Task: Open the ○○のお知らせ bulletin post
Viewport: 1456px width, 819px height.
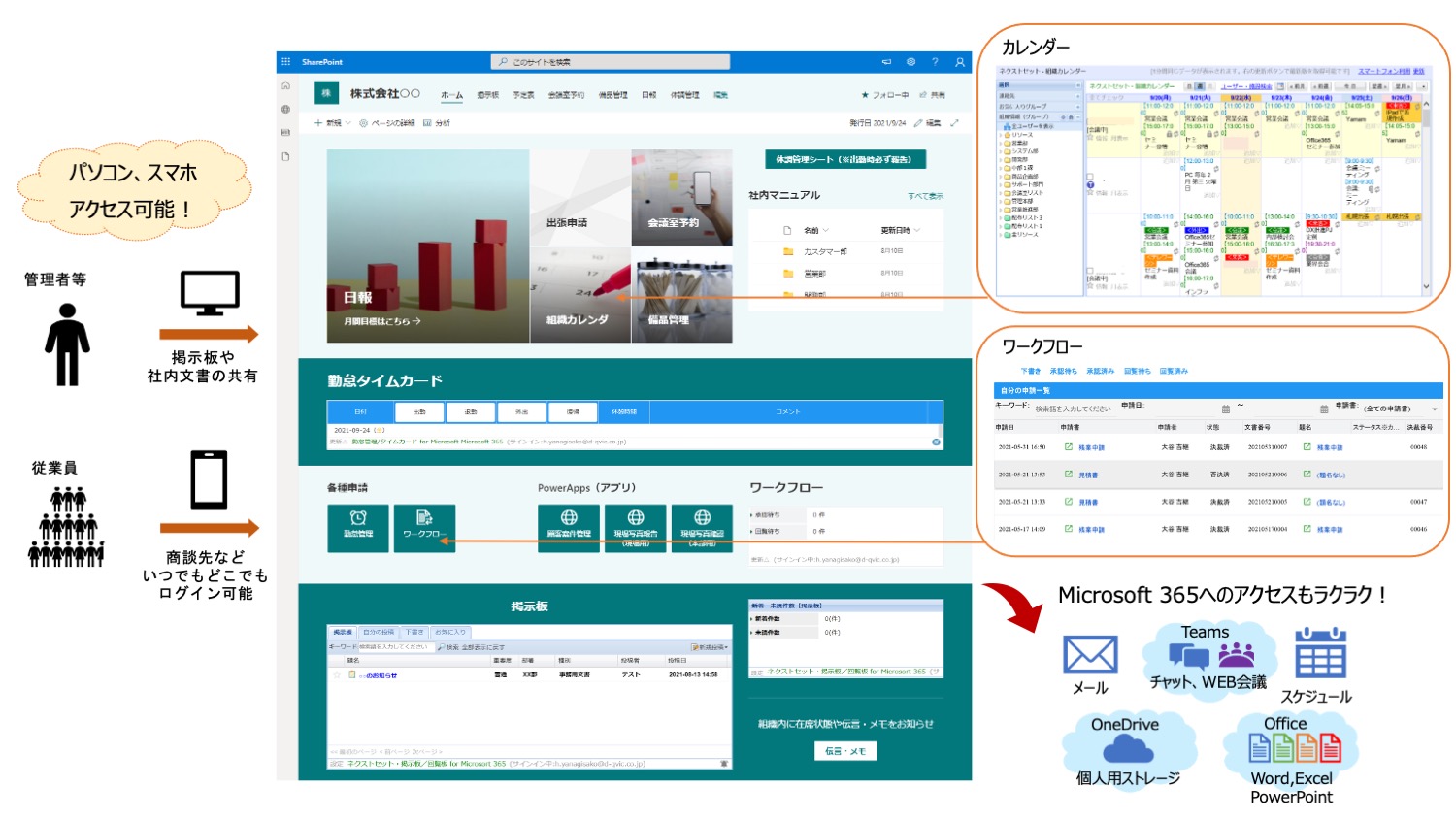Action: (379, 675)
